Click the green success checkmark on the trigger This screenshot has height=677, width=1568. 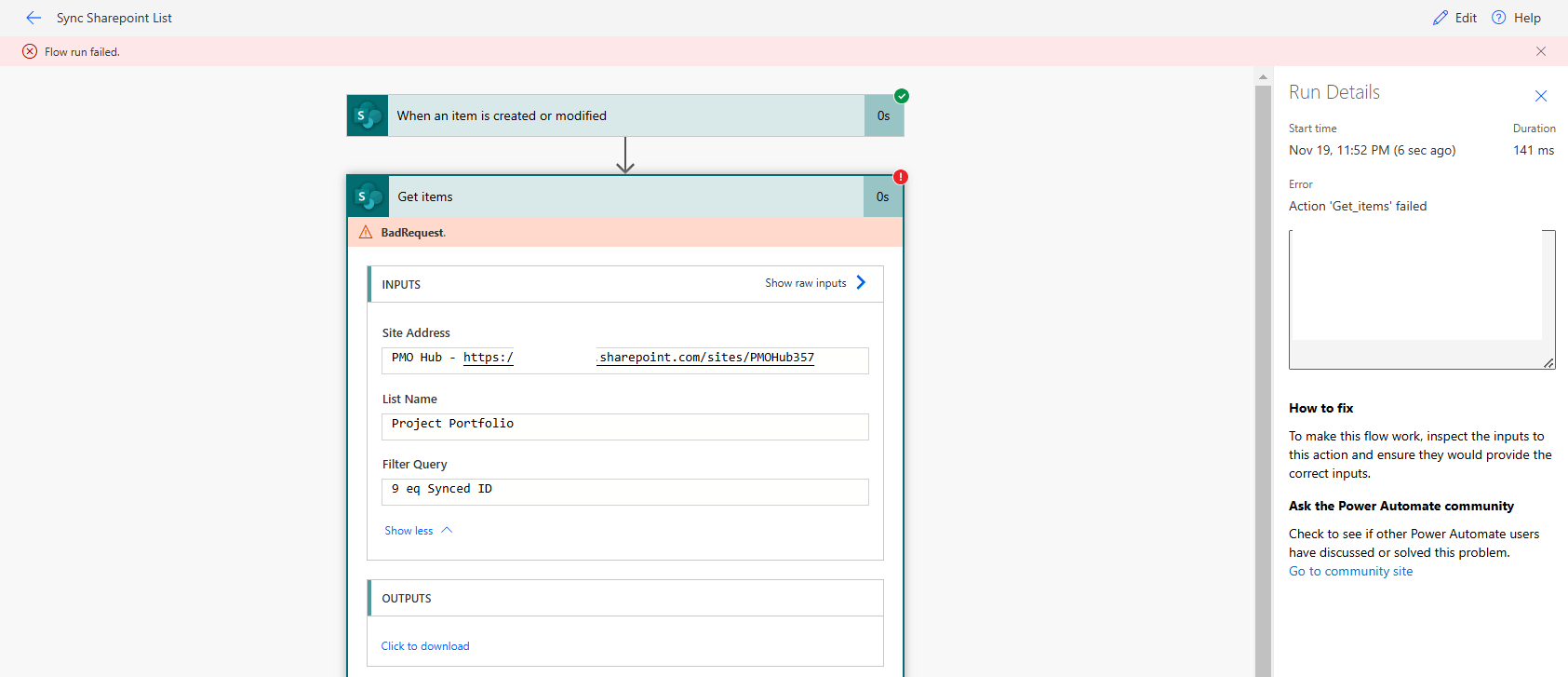click(x=902, y=96)
